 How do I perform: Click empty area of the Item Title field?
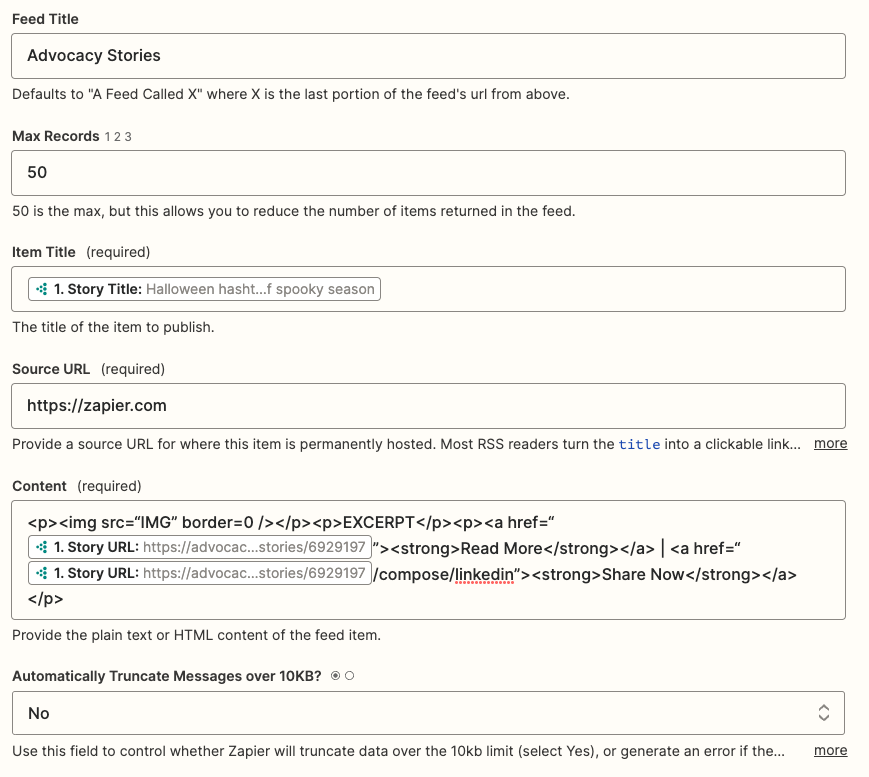coord(610,289)
